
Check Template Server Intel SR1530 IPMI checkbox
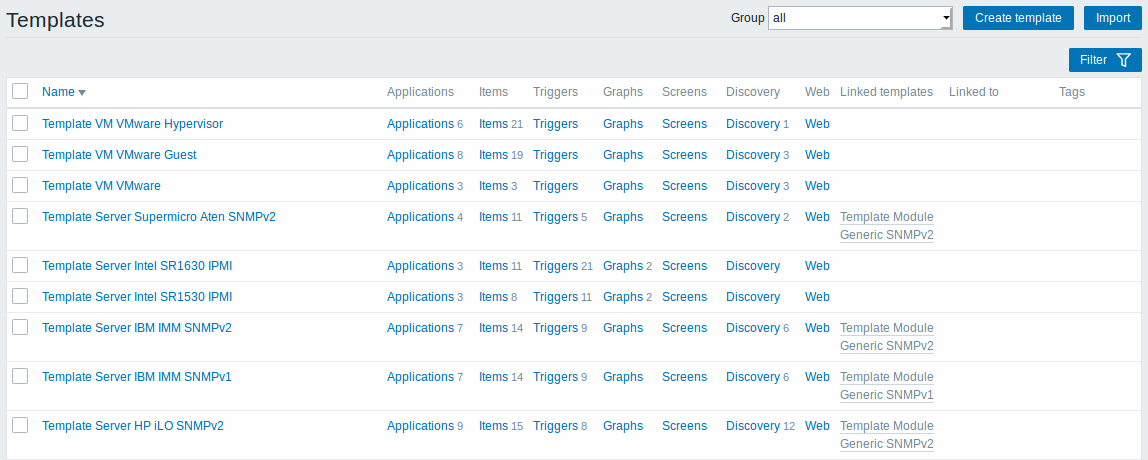coord(20,296)
